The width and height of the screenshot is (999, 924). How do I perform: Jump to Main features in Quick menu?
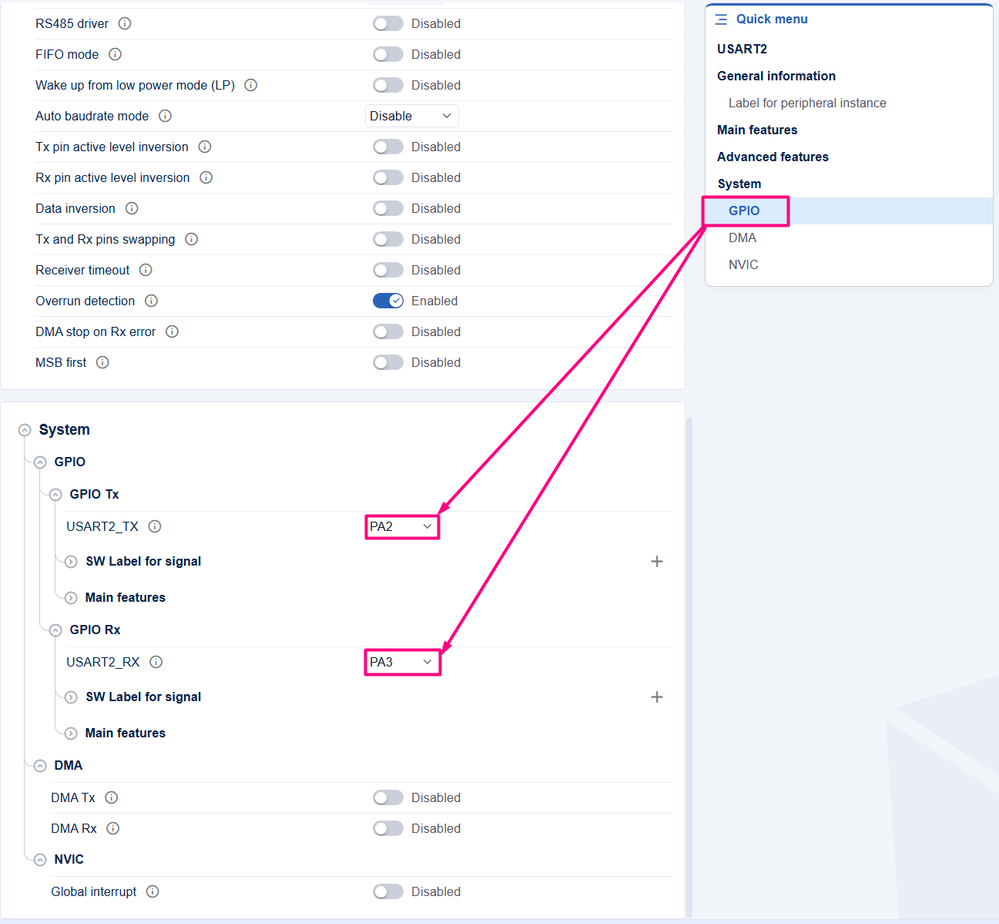coord(757,130)
